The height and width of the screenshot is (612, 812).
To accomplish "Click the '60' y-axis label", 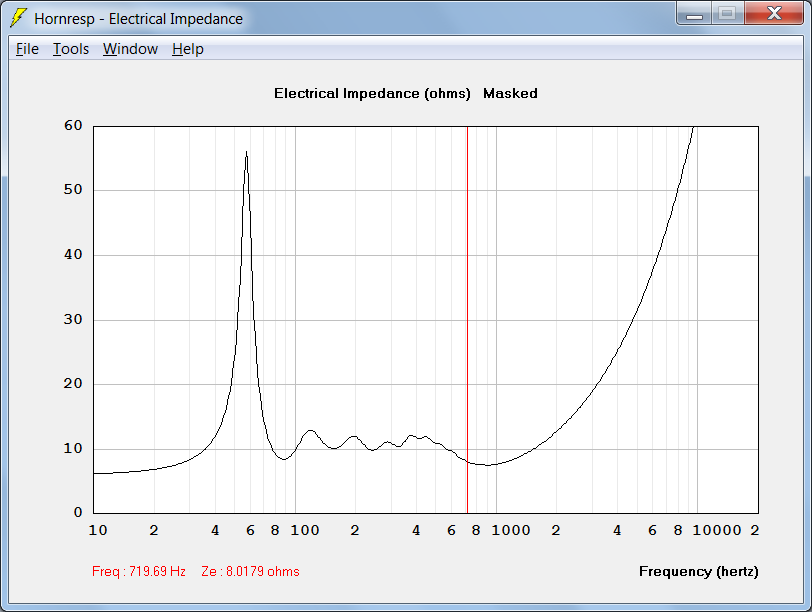I will coord(73,125).
